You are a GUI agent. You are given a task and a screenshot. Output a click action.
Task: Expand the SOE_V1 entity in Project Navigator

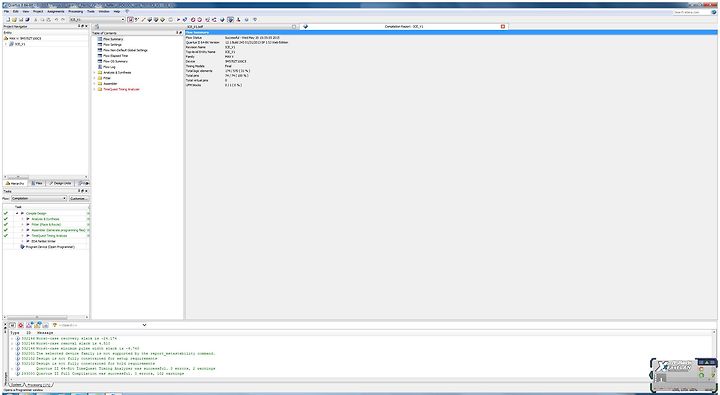(6, 44)
